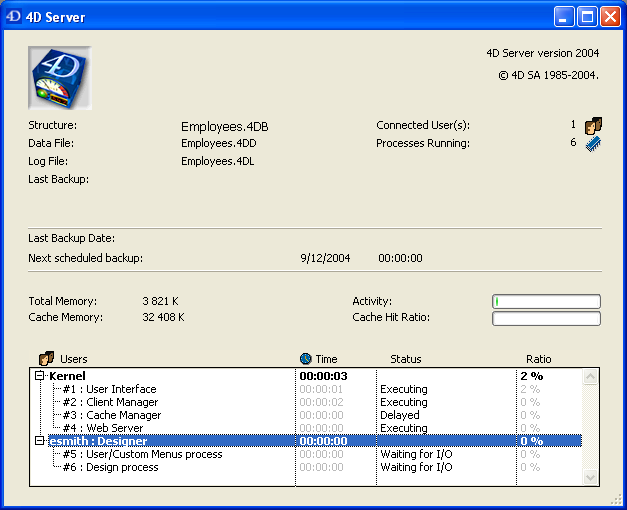
Task: Click the Status column header
Action: [x=405, y=359]
